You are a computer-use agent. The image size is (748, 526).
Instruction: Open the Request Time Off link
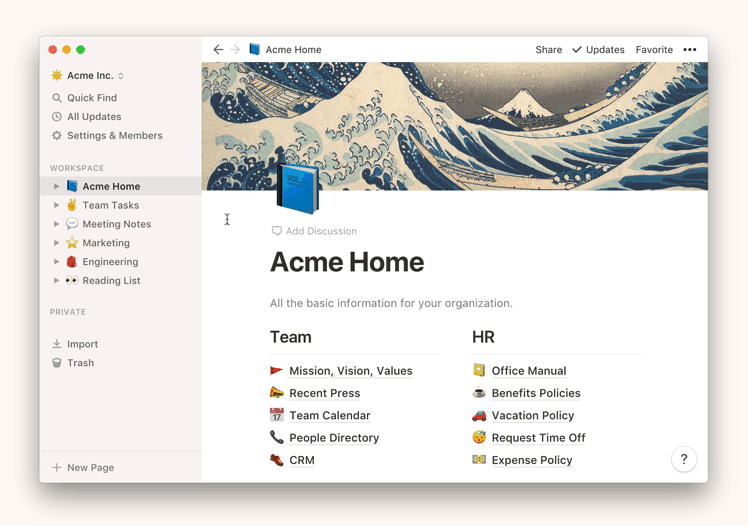coord(538,438)
